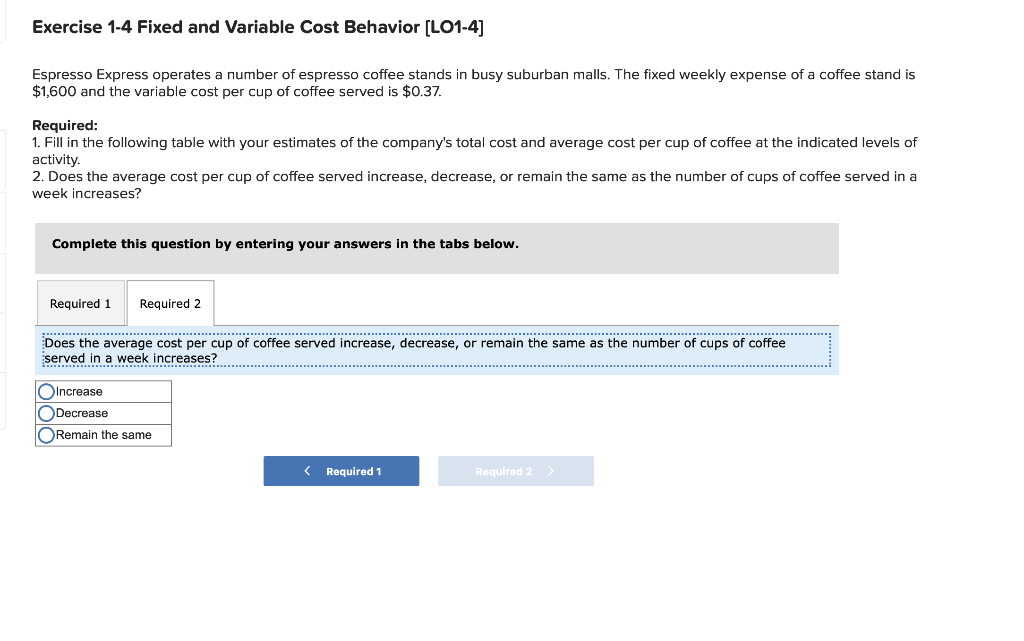1024x641 pixels.
Task: Click the gray Complete this question banner
Action: (x=437, y=248)
